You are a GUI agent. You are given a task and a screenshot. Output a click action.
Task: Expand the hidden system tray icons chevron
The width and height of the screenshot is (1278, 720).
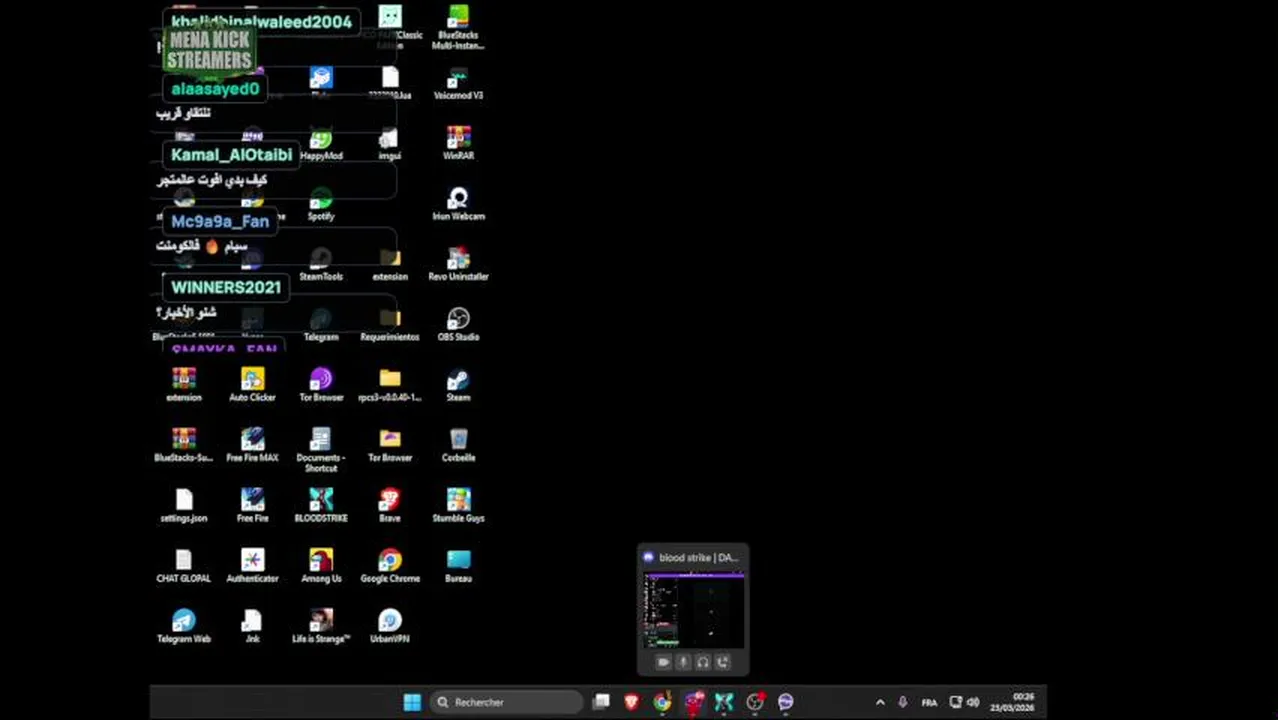(880, 702)
